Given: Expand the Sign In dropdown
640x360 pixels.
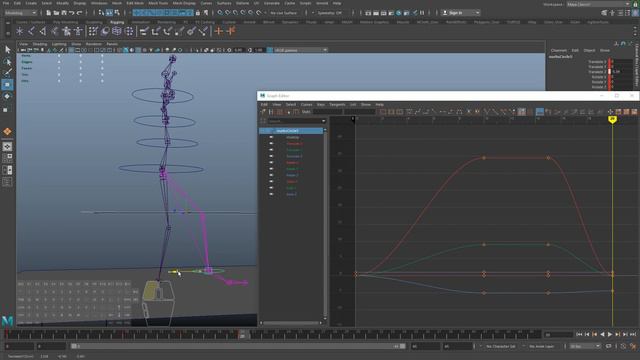Looking at the screenshot, I should click(x=461, y=13).
